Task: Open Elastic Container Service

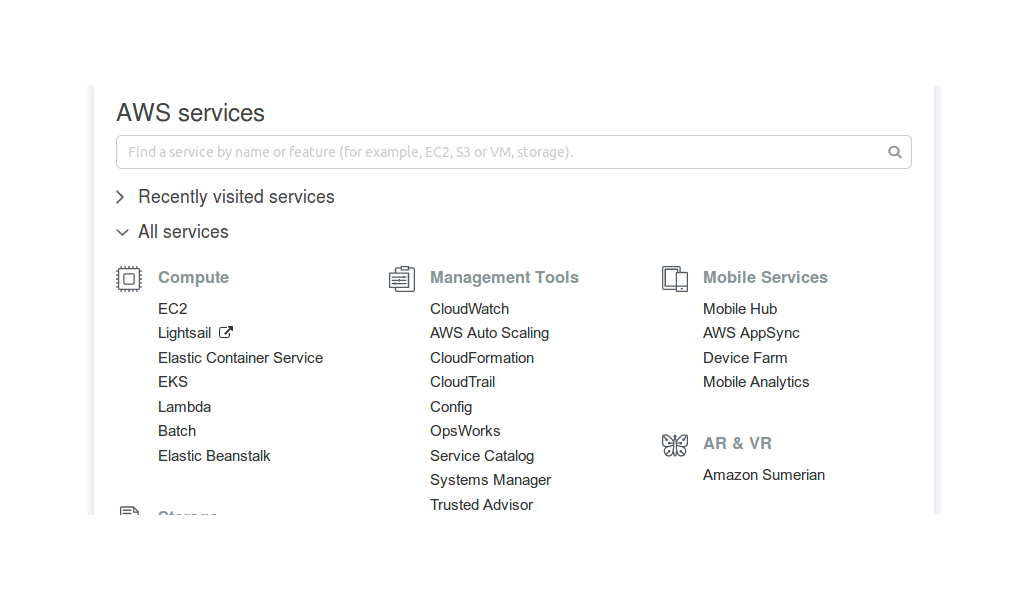Action: pyautogui.click(x=240, y=358)
